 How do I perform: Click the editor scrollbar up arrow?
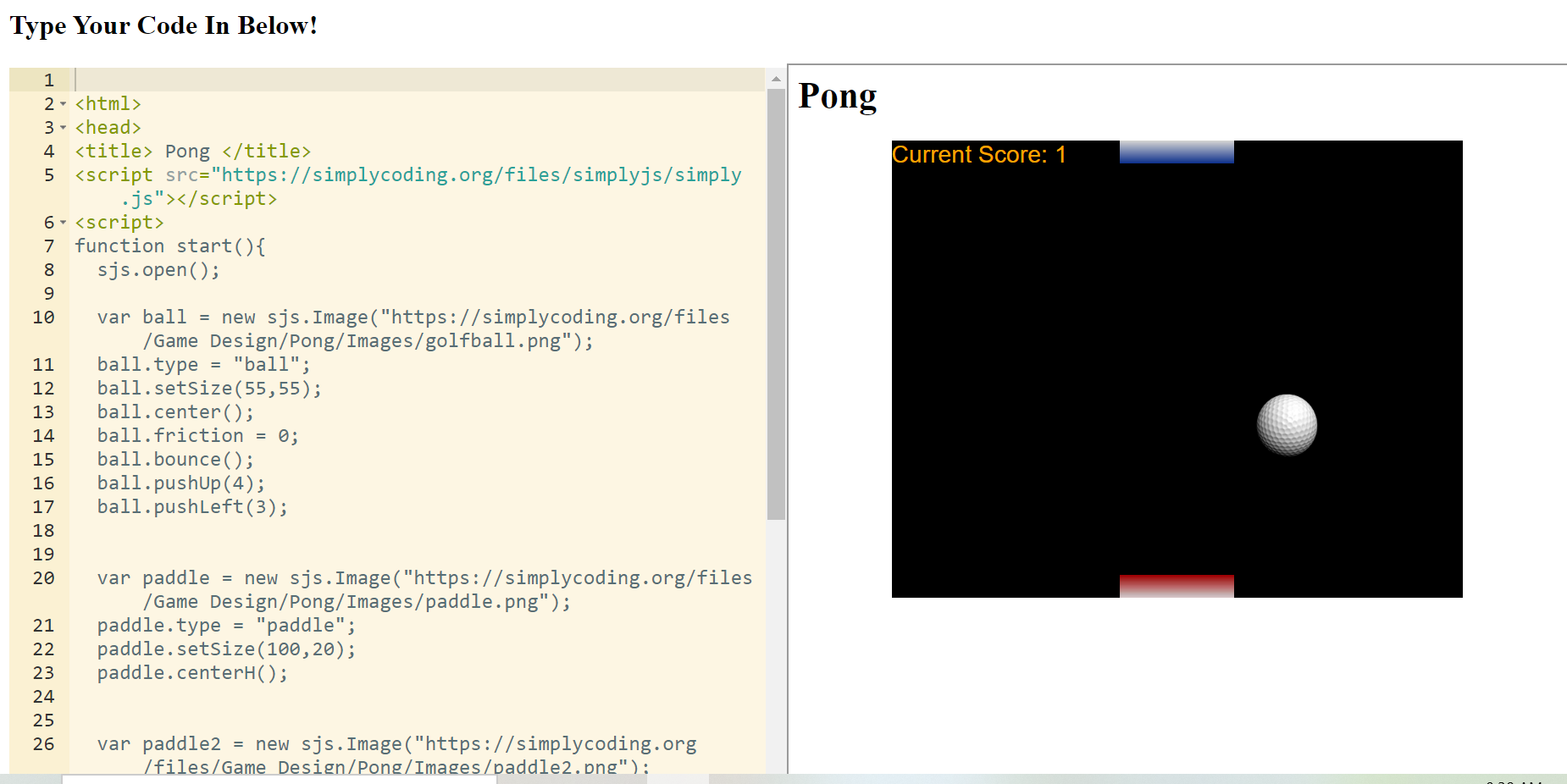776,79
